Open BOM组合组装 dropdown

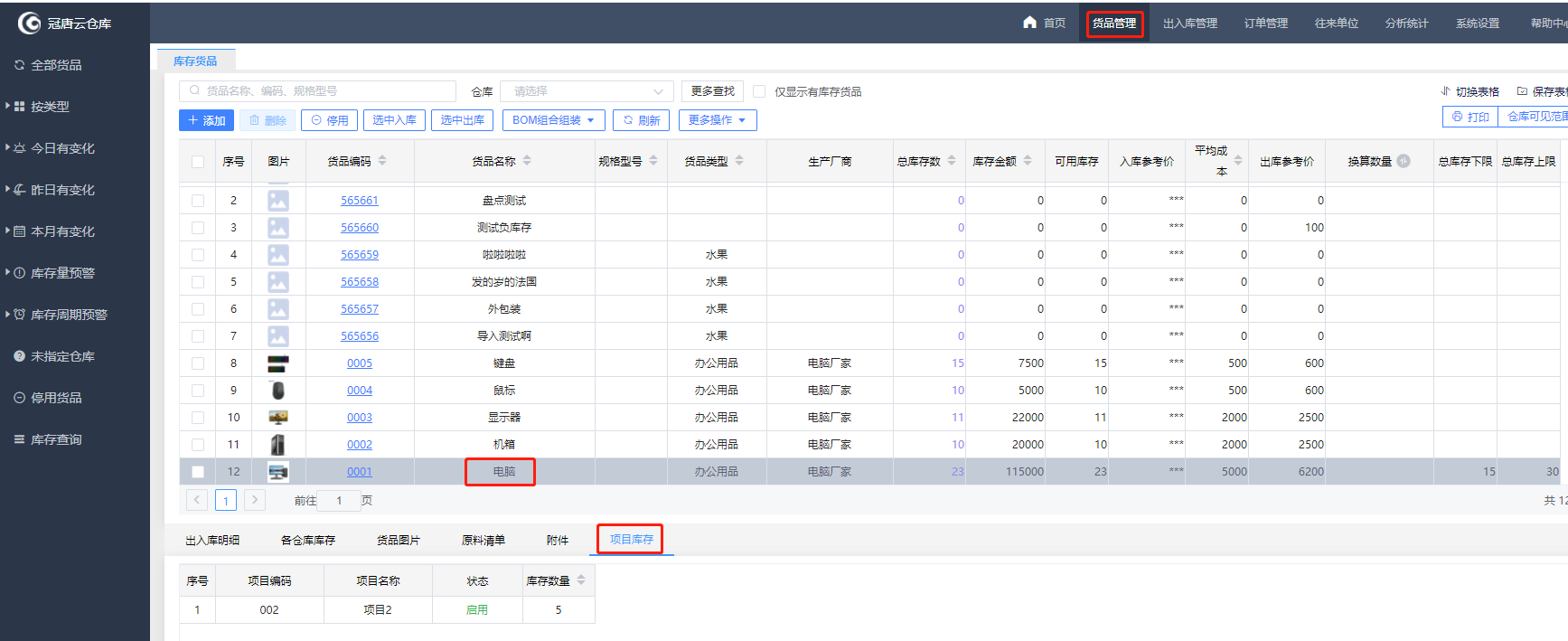pos(553,120)
